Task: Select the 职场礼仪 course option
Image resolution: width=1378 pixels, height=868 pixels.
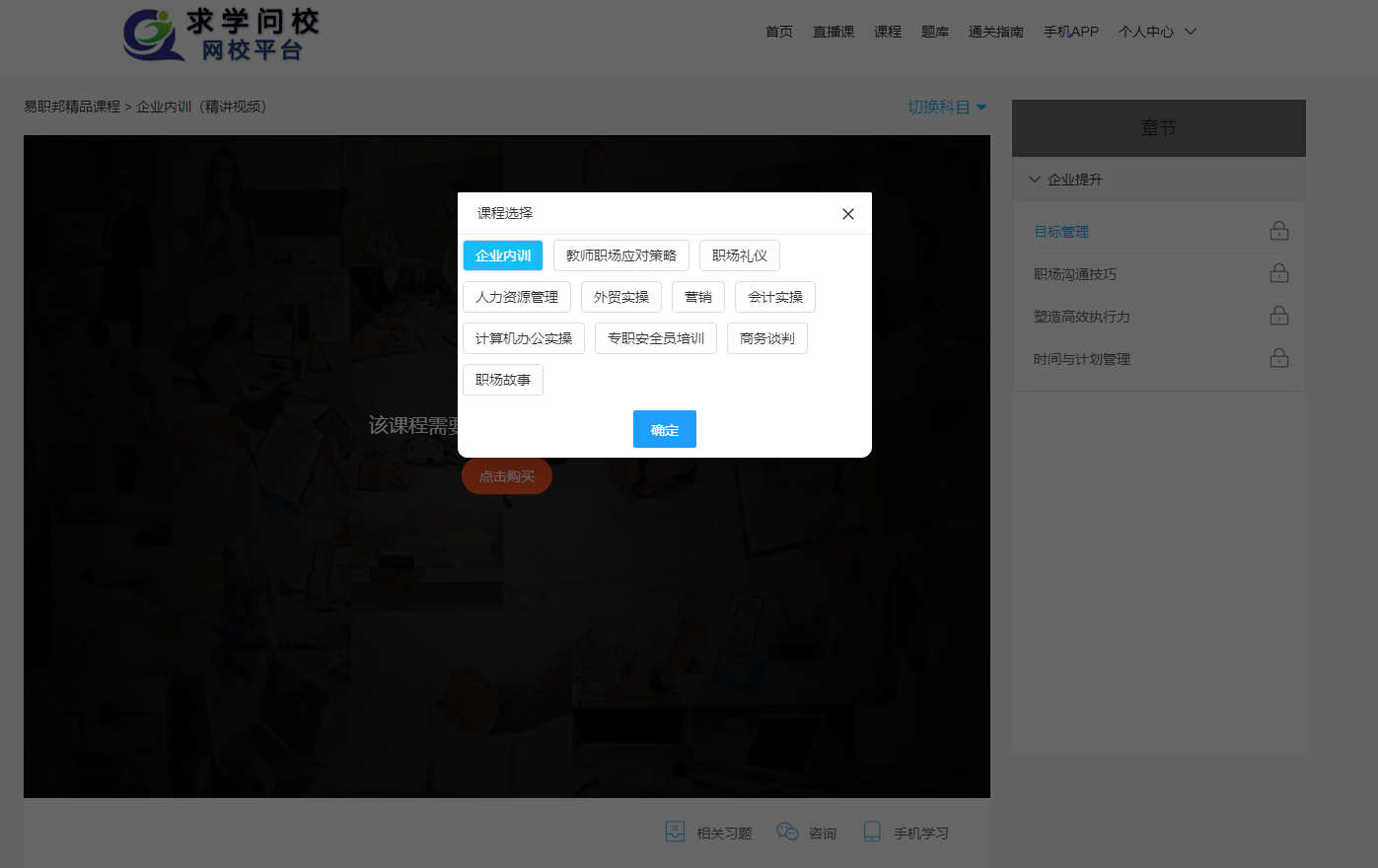Action: pos(739,254)
